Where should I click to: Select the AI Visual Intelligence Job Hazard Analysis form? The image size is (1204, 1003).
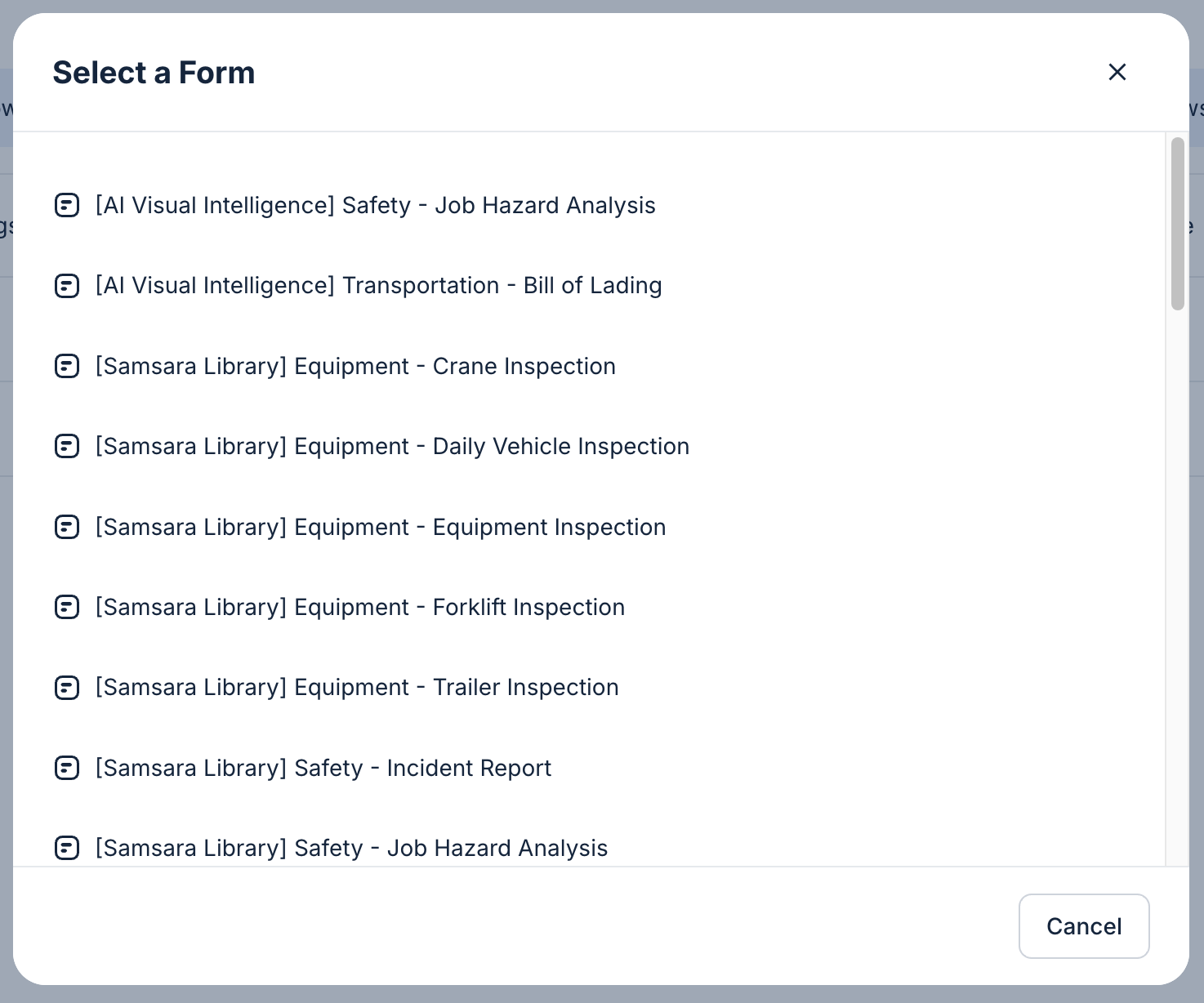click(x=375, y=205)
